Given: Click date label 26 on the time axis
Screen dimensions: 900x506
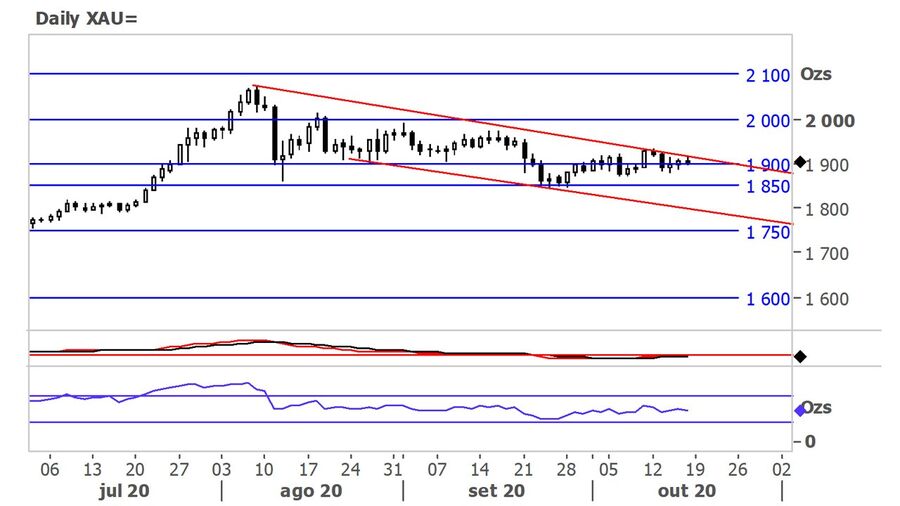Looking at the screenshot, I should point(738,469).
